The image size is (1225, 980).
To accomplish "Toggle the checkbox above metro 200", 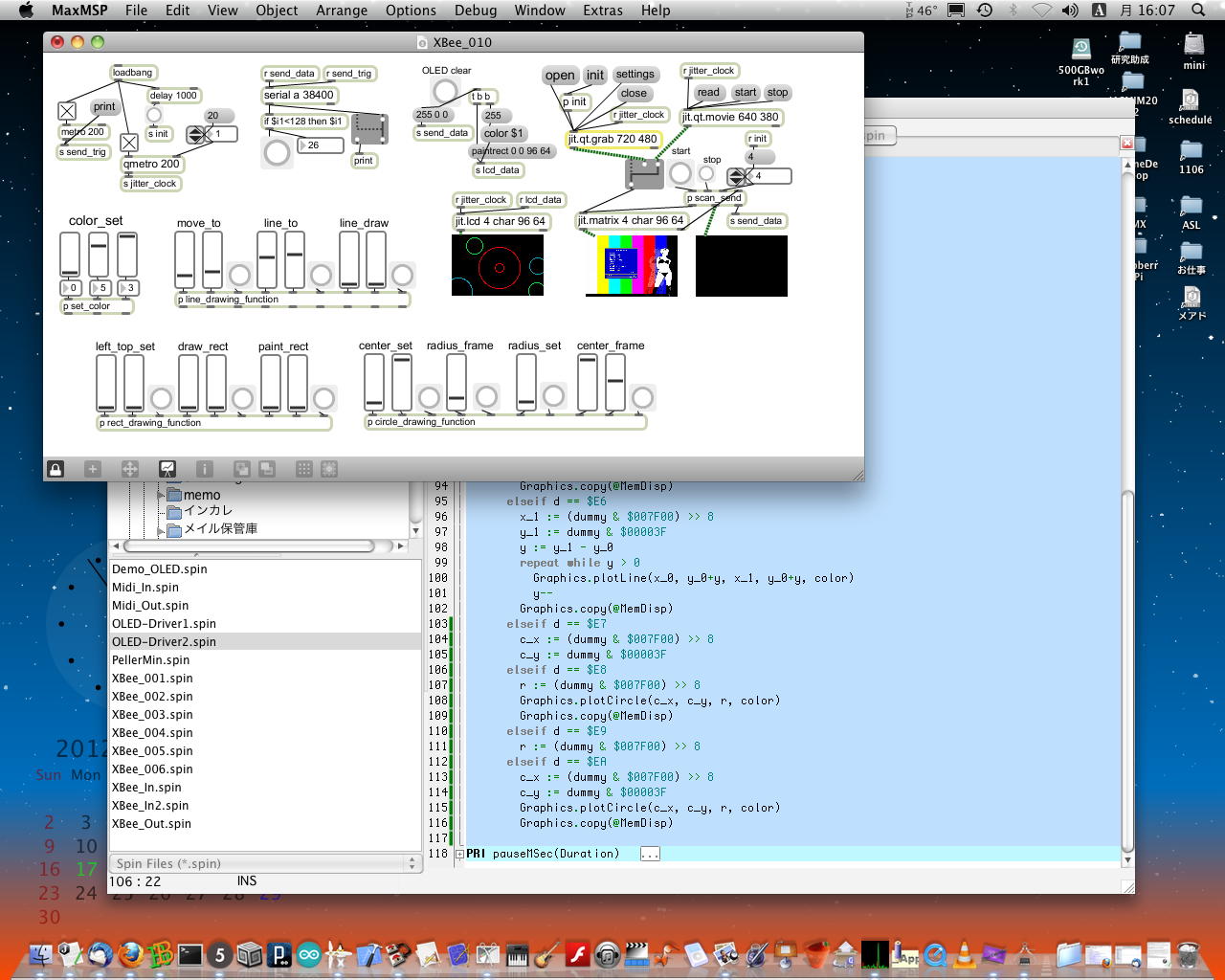I will point(67,111).
